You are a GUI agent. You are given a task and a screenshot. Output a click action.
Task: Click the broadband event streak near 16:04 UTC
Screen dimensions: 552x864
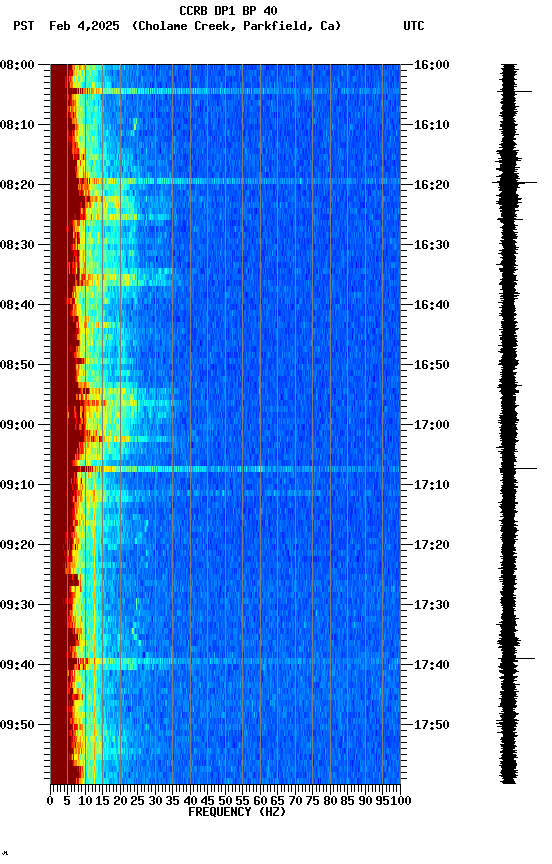tap(225, 91)
